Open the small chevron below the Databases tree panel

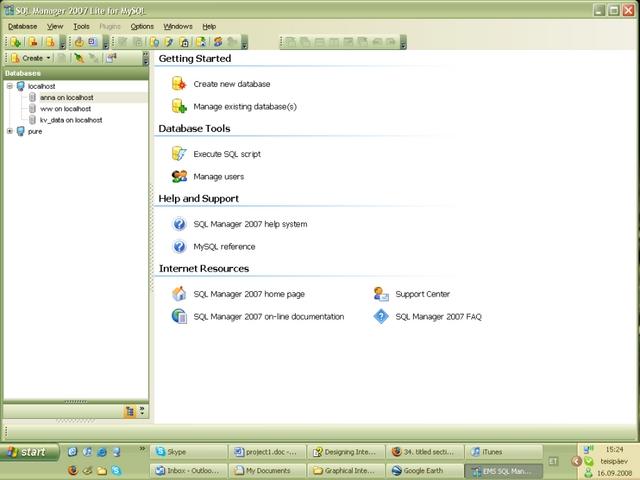(x=142, y=410)
